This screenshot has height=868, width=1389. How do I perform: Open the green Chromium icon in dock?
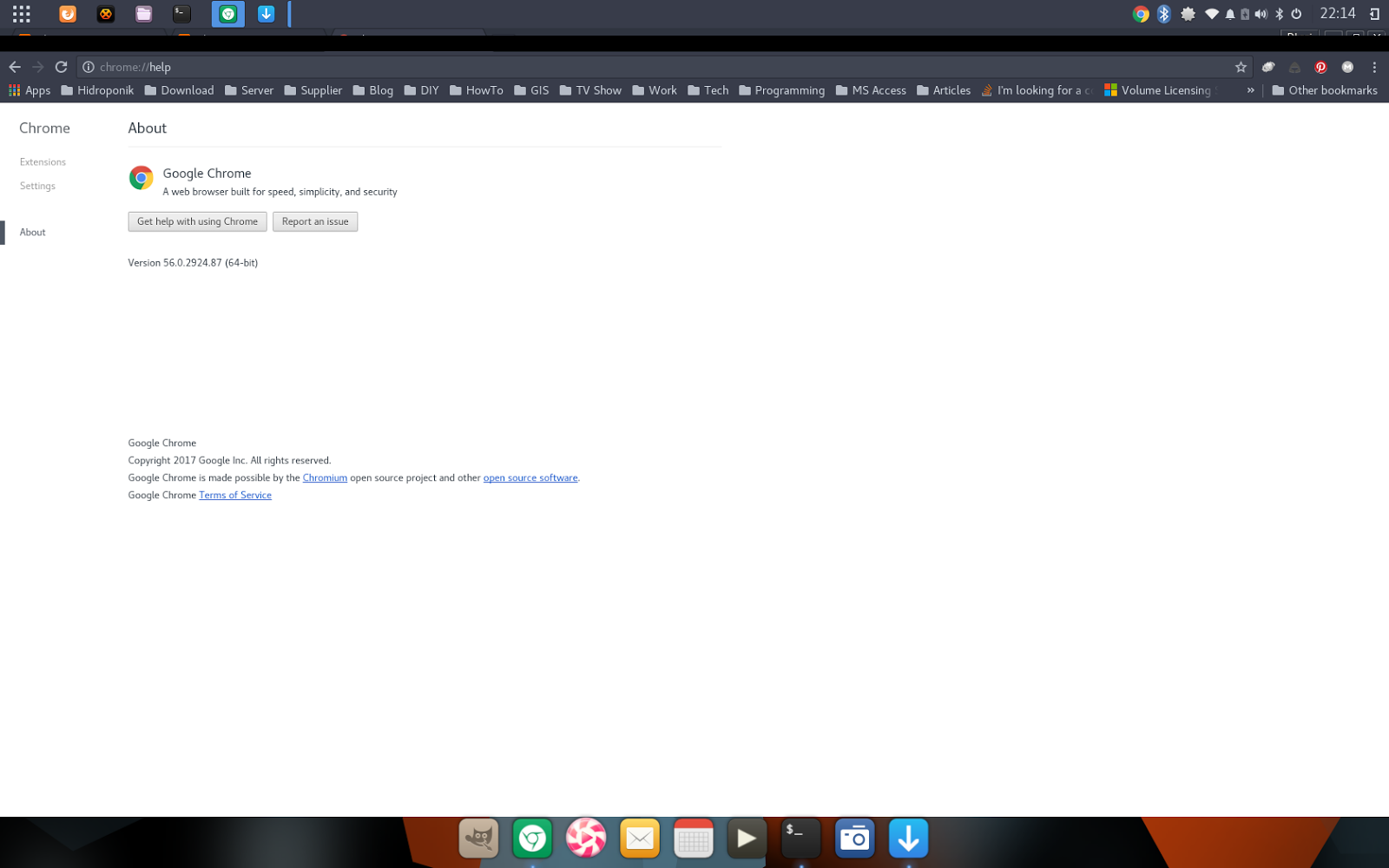coord(532,838)
